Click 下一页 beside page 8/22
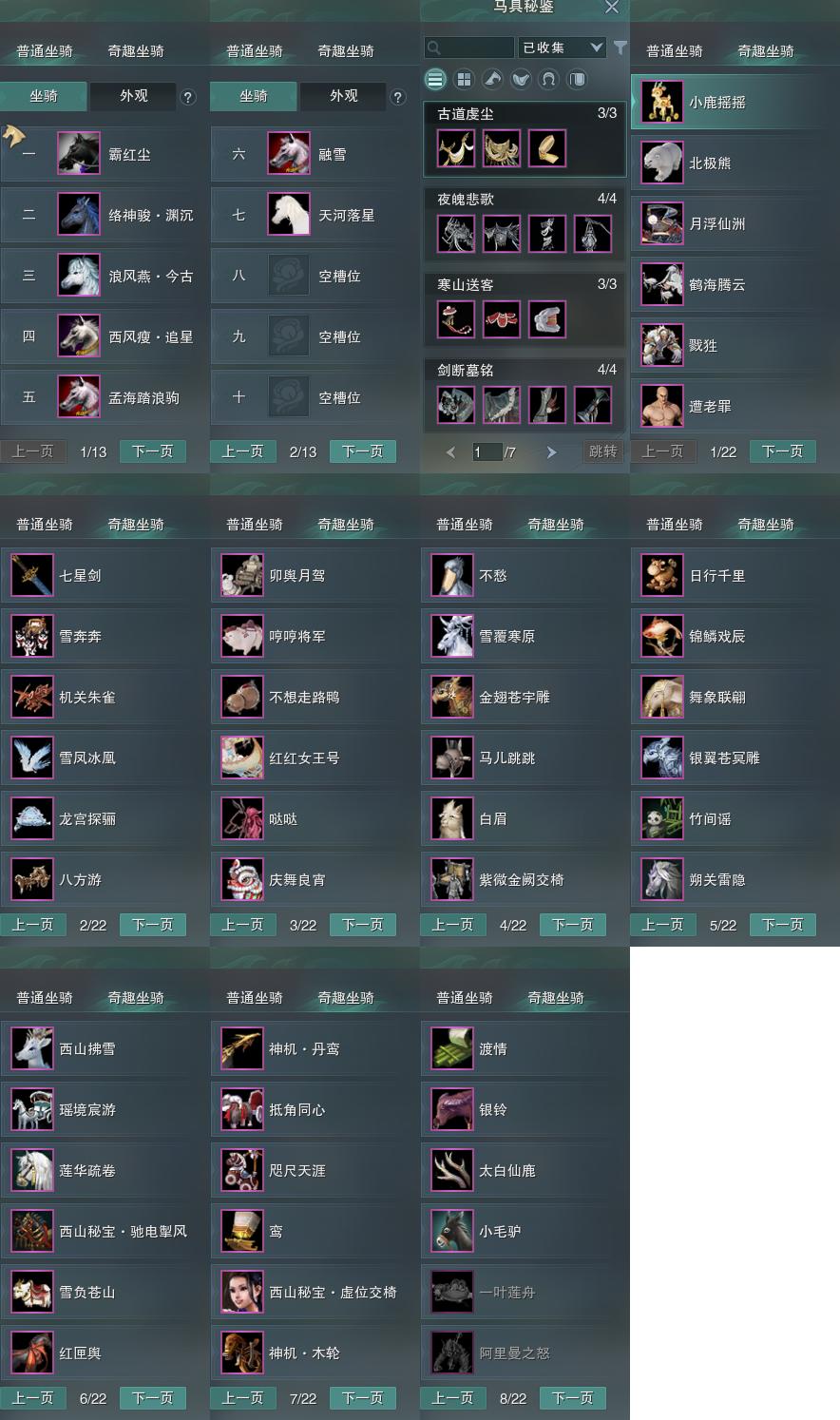 pos(573,1398)
